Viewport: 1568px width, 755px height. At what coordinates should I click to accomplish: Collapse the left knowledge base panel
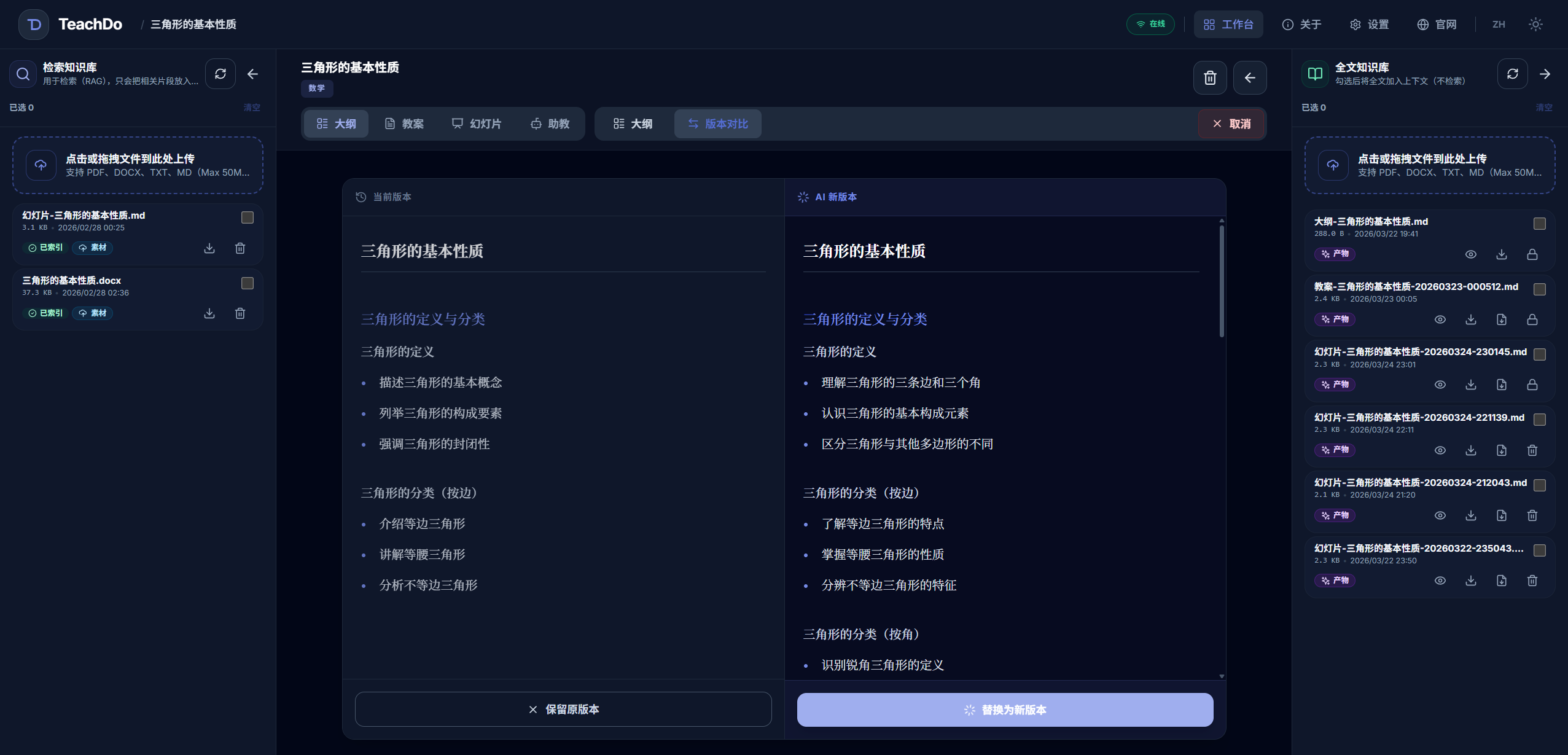click(x=252, y=74)
